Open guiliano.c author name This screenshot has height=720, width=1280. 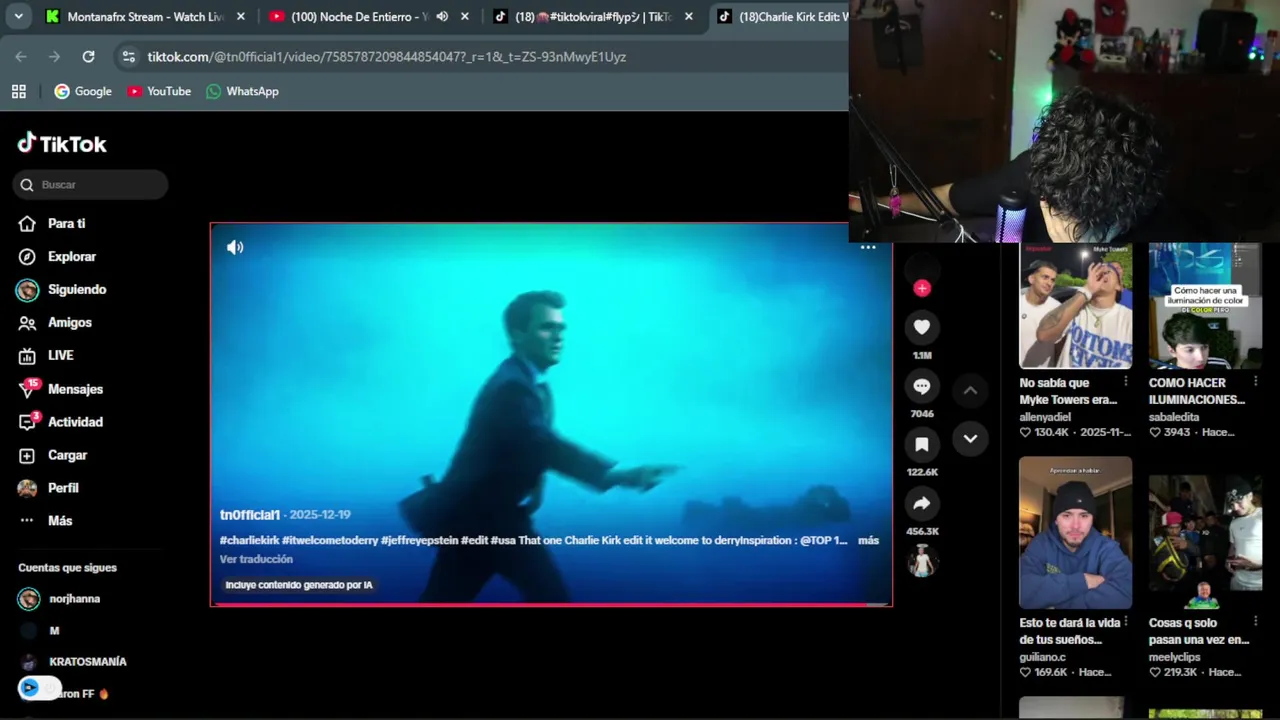coord(1042,657)
